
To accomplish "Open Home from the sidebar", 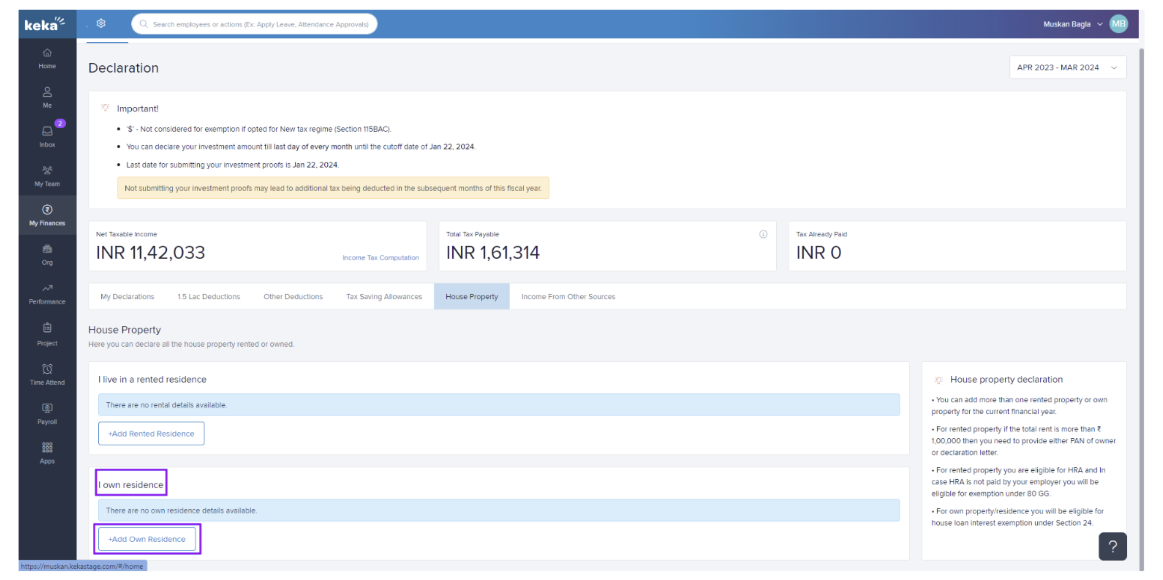I will 47,57.
